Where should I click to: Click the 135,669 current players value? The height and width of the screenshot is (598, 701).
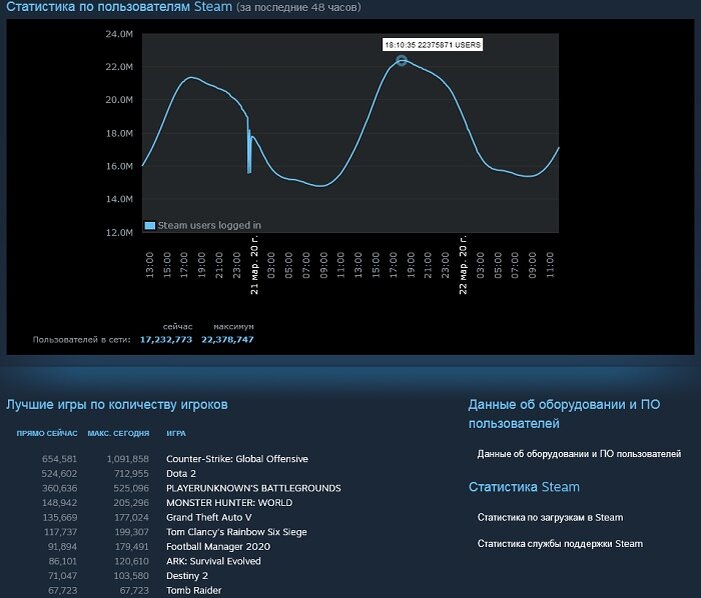click(60, 518)
